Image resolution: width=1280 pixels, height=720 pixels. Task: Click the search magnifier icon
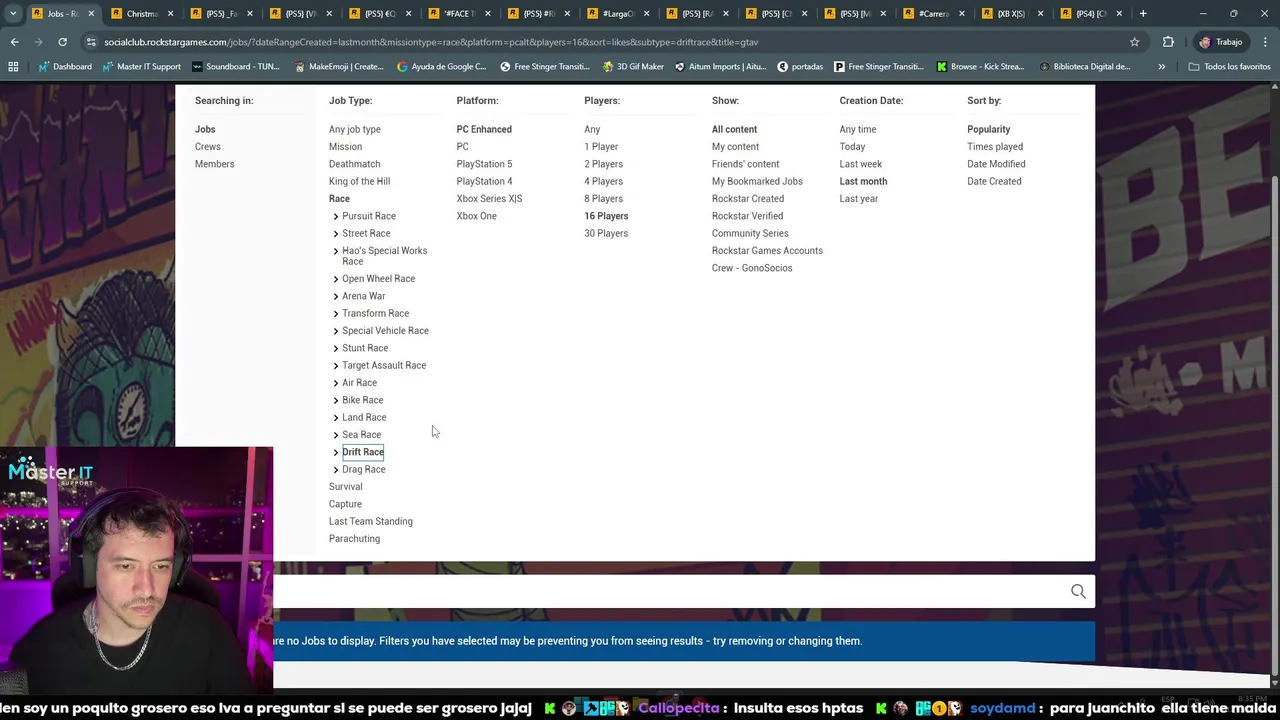[1078, 592]
